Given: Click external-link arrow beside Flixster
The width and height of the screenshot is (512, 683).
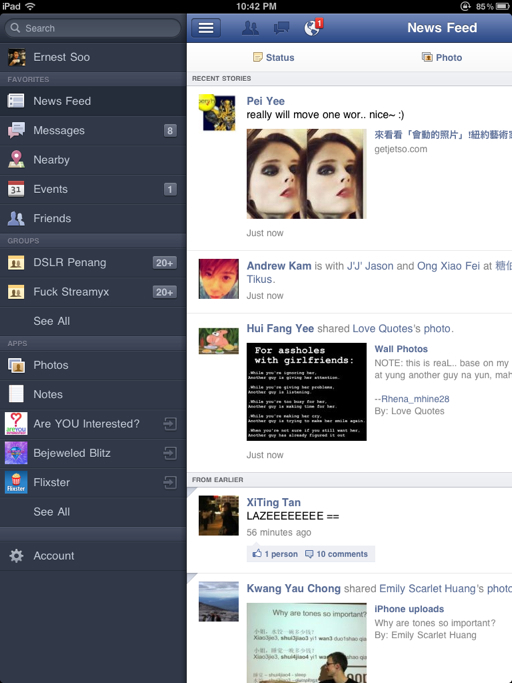Looking at the screenshot, I should click(170, 482).
